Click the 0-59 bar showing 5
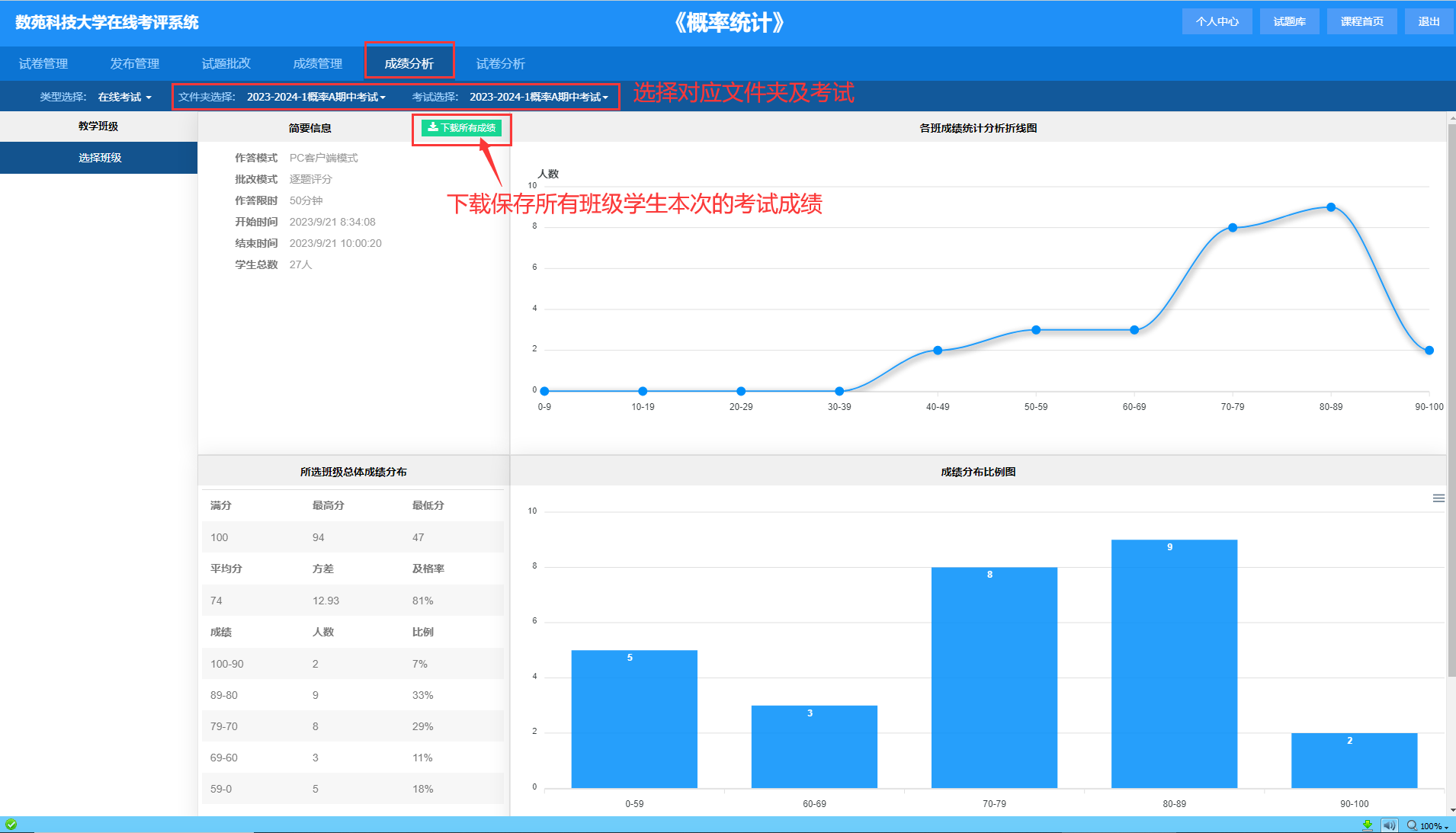 pyautogui.click(x=634, y=719)
